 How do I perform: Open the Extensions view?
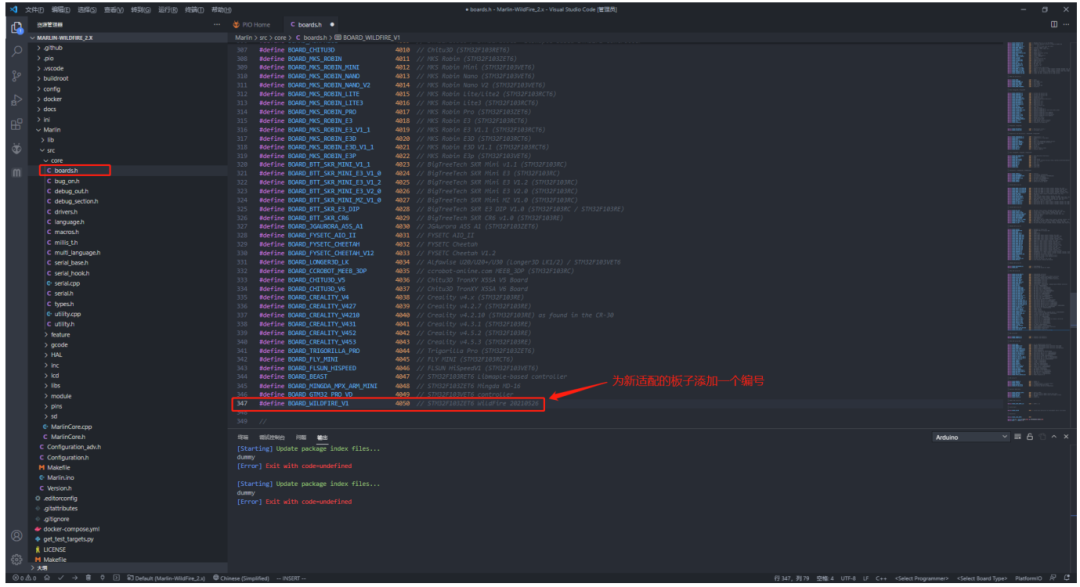click(x=17, y=125)
